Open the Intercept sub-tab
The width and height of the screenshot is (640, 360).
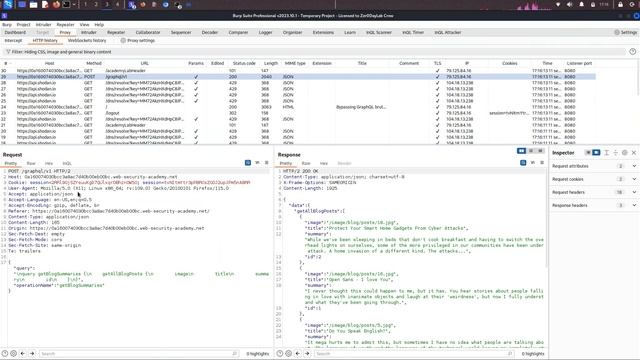[x=13, y=41]
